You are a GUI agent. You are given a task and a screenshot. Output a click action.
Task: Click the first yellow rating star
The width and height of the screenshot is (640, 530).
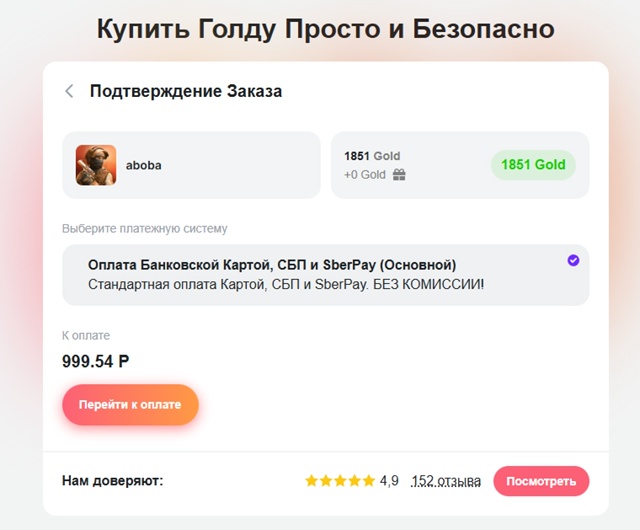coord(311,481)
